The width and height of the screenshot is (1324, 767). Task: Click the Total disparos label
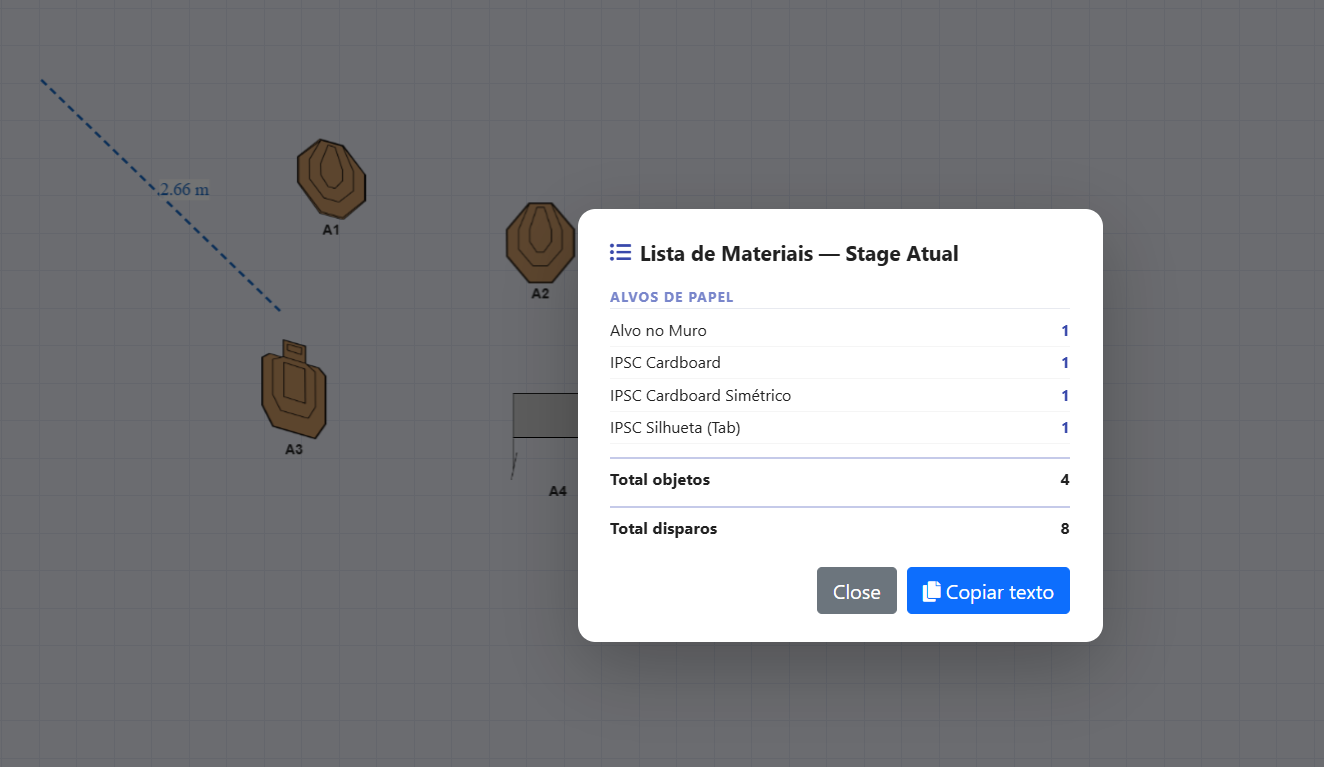pyautogui.click(x=663, y=529)
